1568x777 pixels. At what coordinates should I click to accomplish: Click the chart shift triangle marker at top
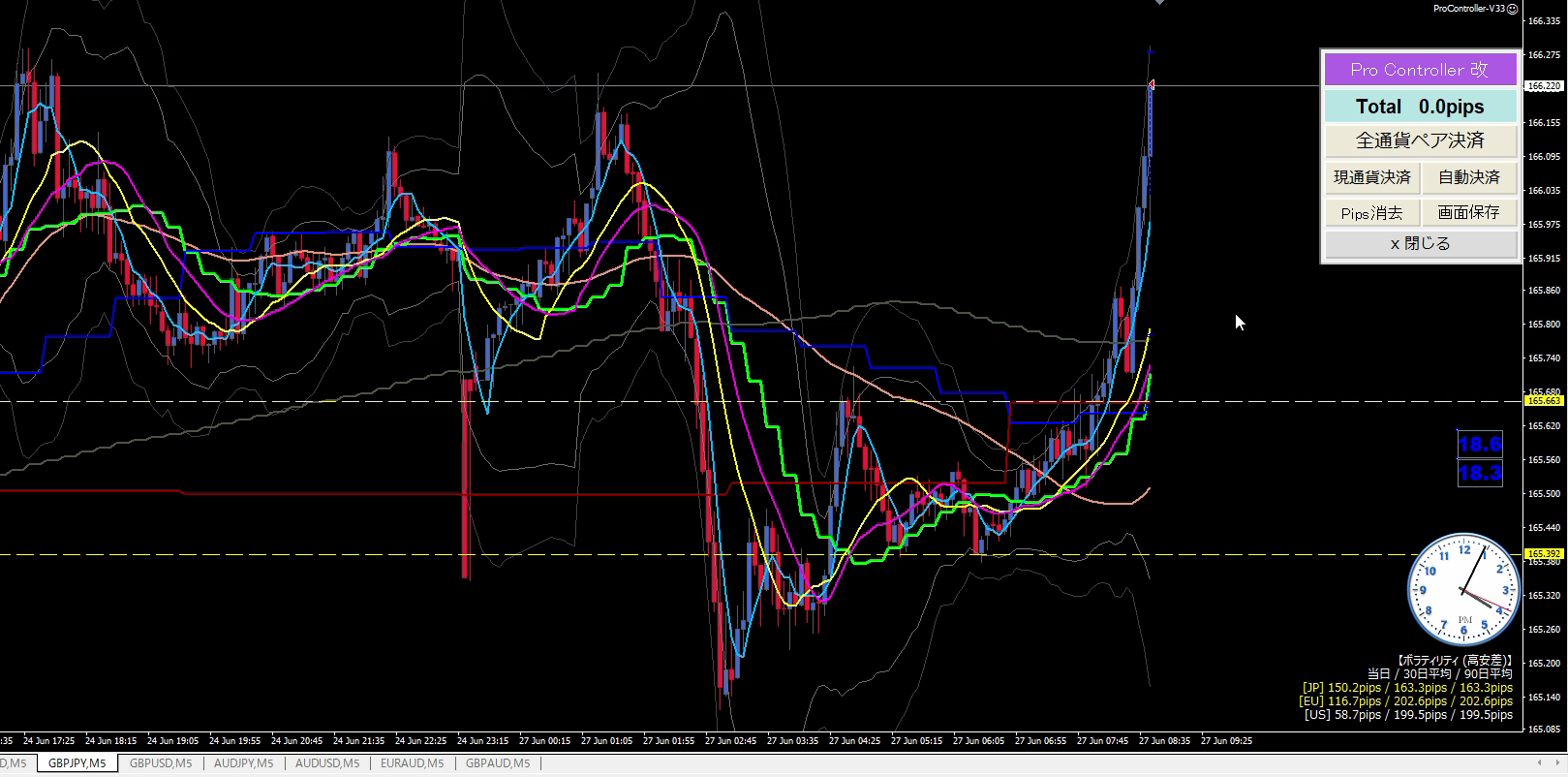pyautogui.click(x=1159, y=3)
